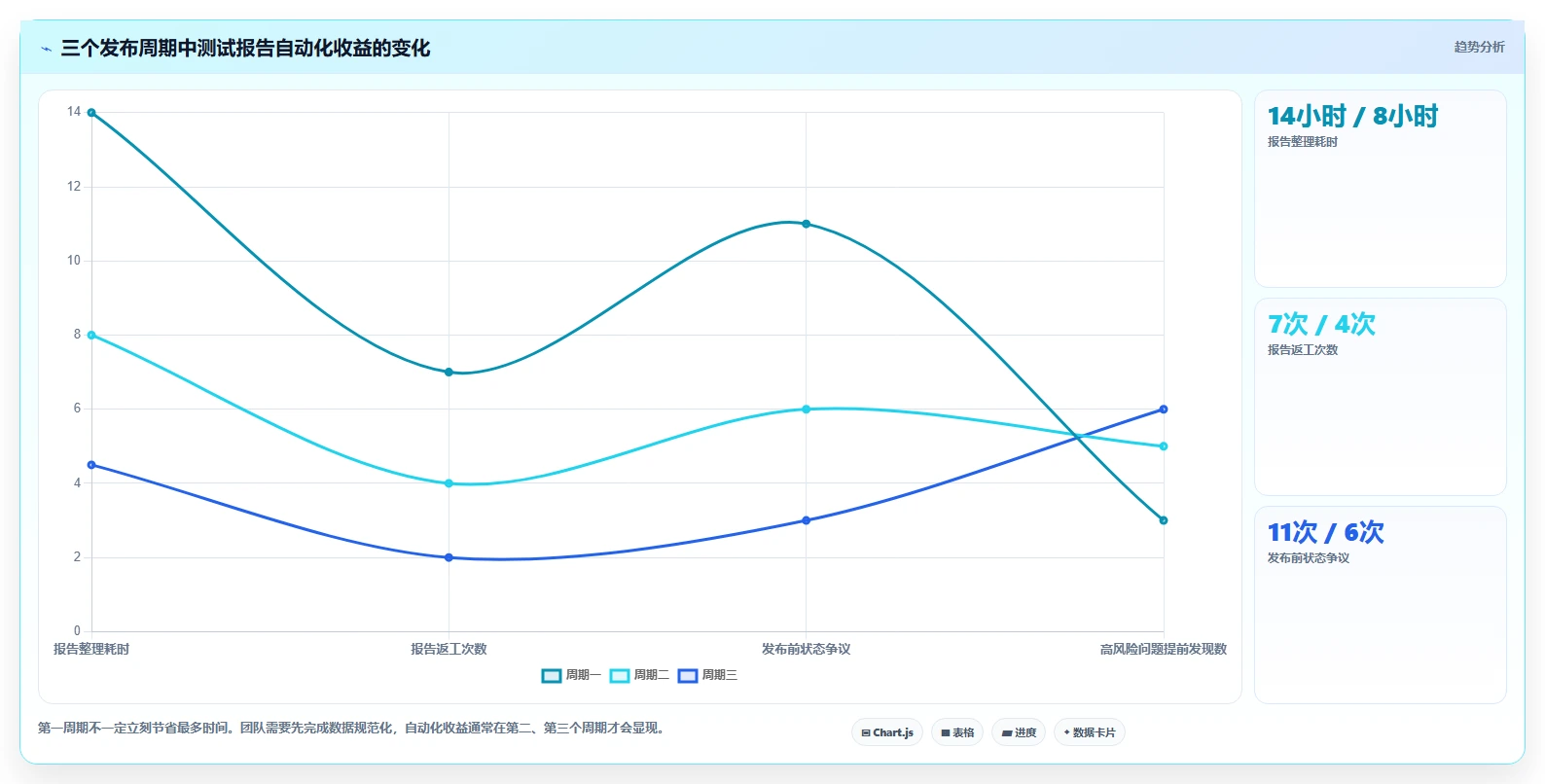1545x784 pixels.
Task: Click the Chart.js tag
Action: (887, 732)
